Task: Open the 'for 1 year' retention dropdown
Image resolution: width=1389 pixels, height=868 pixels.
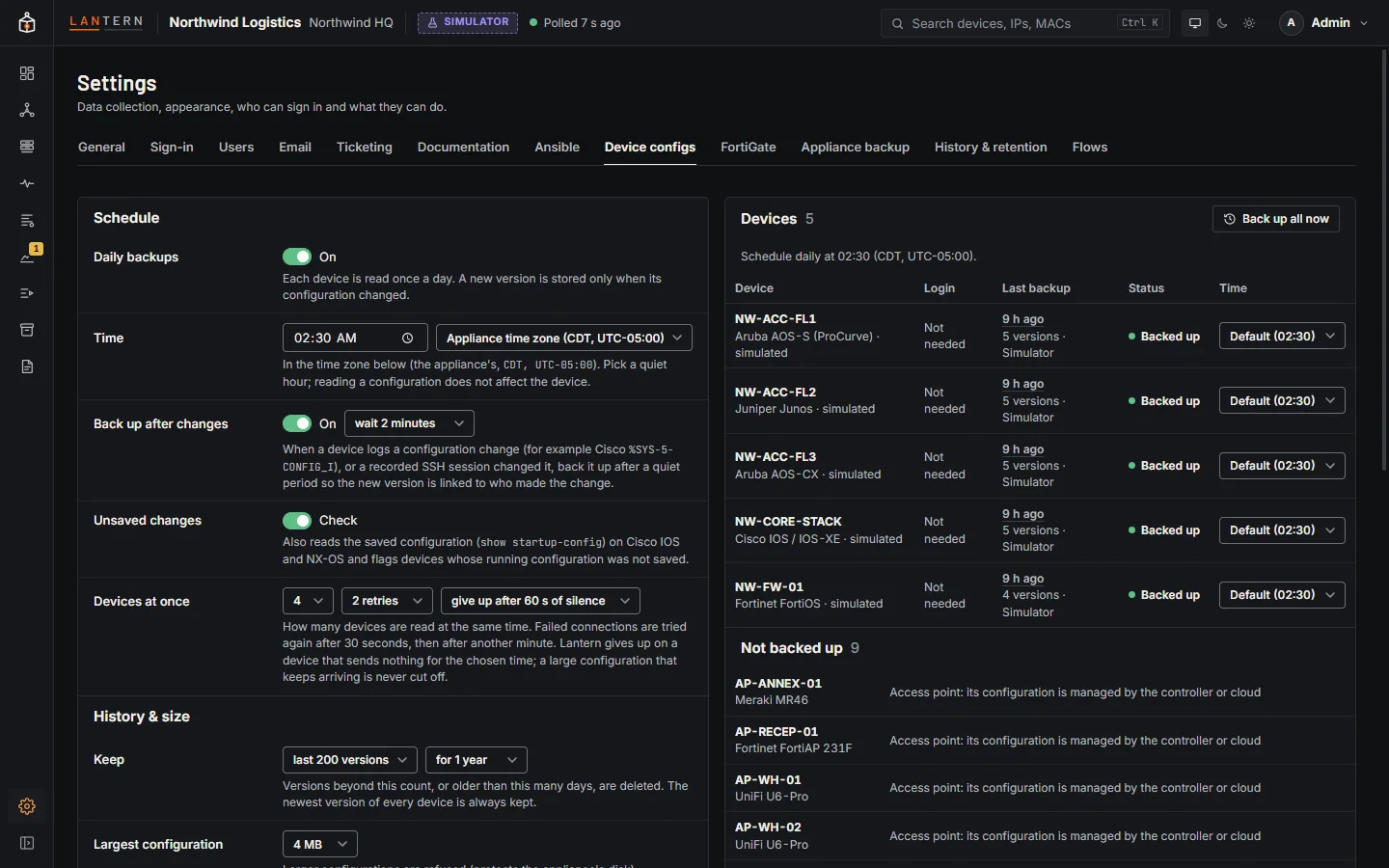Action: coord(477,760)
